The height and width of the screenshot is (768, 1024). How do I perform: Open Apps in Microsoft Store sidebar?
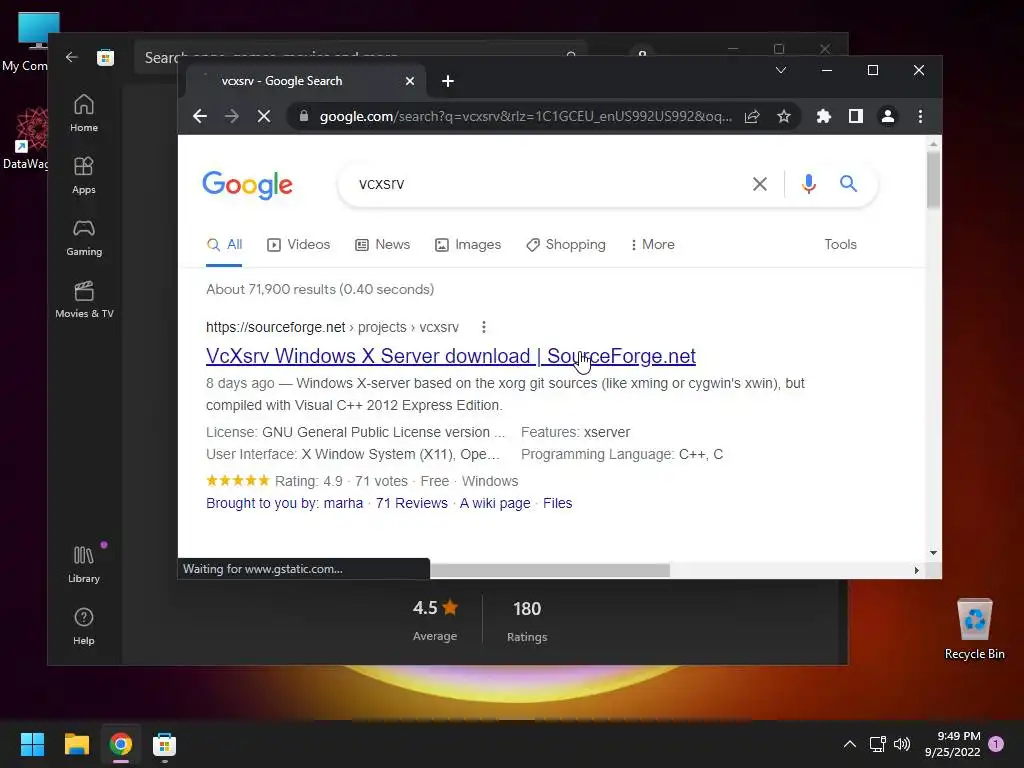tap(84, 176)
